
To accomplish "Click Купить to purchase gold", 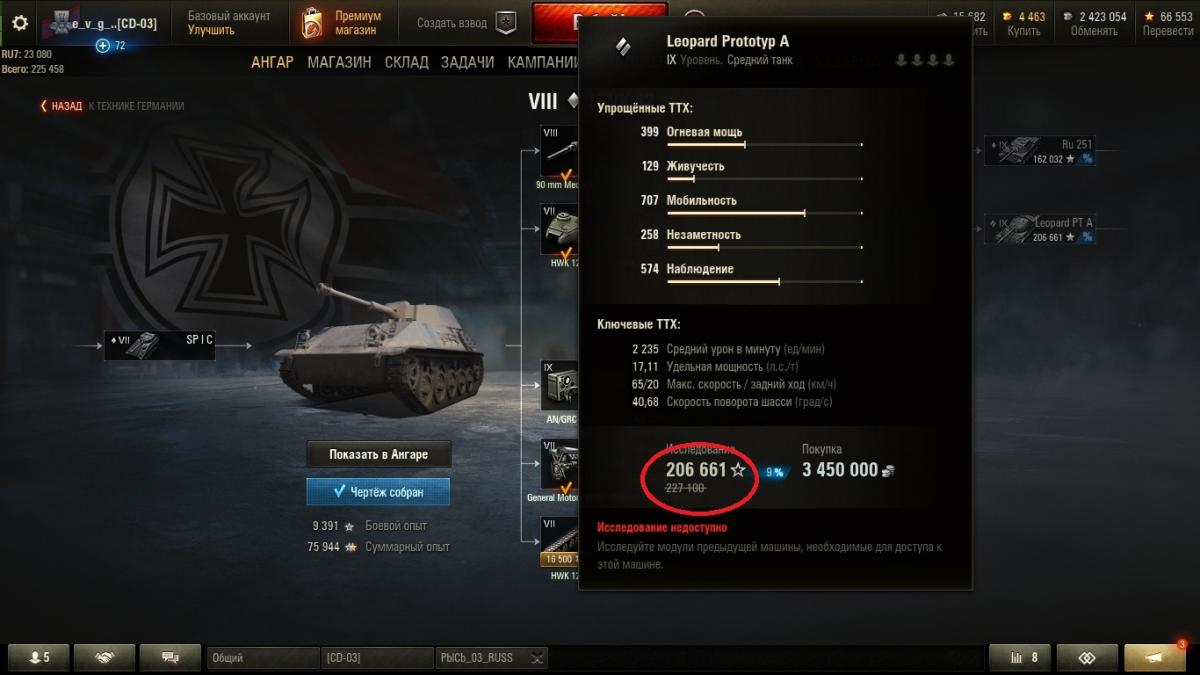I will (x=1024, y=31).
